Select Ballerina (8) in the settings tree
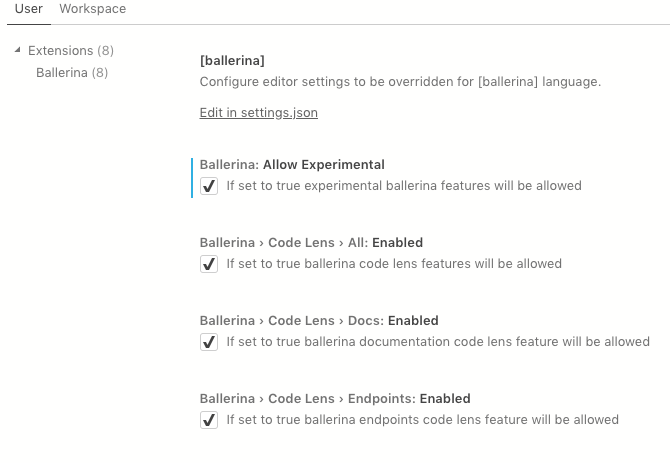The height and width of the screenshot is (463, 670). pyautogui.click(x=72, y=72)
